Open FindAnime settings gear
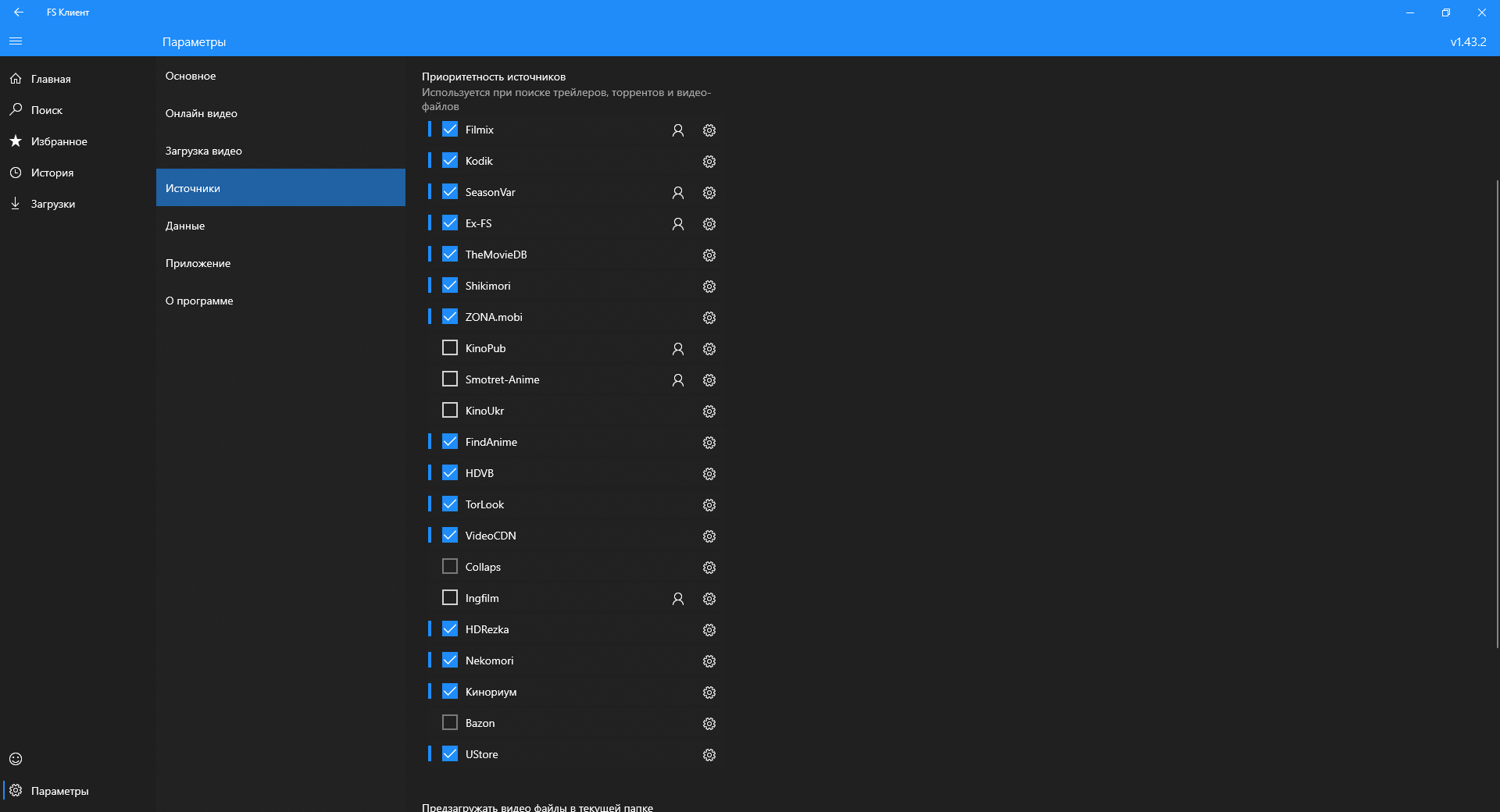Screen dimensions: 1500x812 (x=709, y=443)
